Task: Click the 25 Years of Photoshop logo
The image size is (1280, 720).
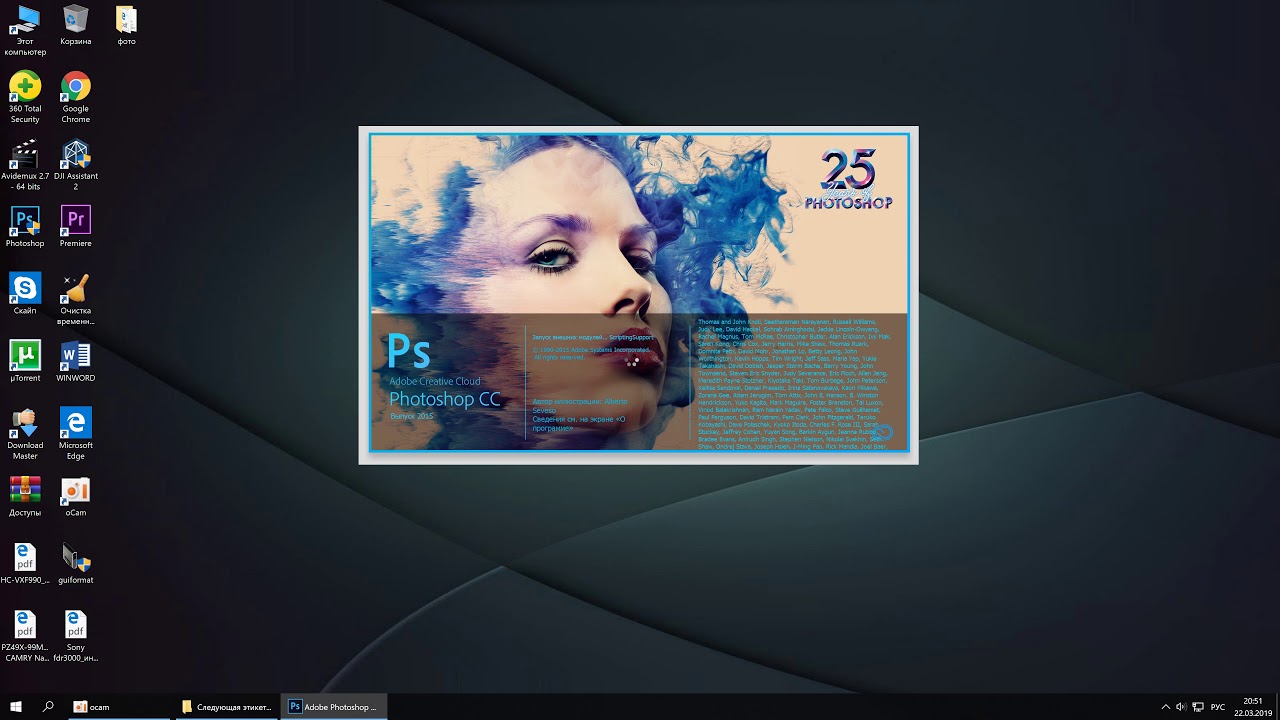Action: 849,179
